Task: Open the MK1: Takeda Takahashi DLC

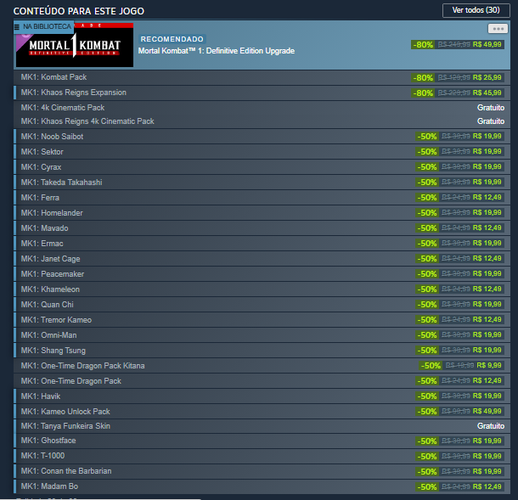Action: 262,182
